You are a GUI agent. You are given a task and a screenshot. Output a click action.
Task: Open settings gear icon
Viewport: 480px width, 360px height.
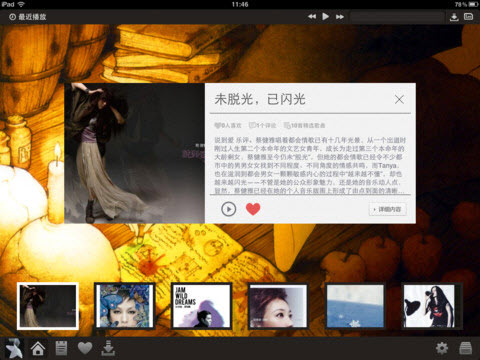[x=442, y=349]
